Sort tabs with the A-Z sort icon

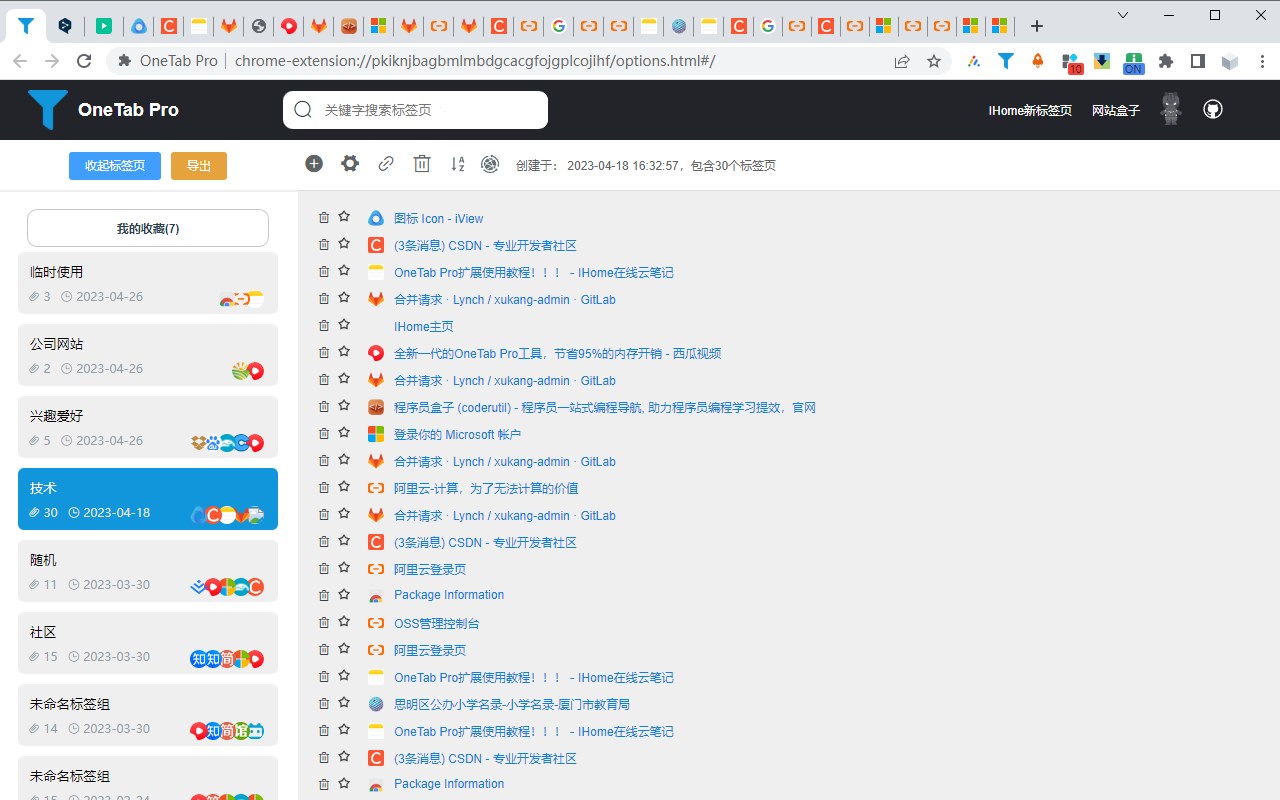(457, 163)
